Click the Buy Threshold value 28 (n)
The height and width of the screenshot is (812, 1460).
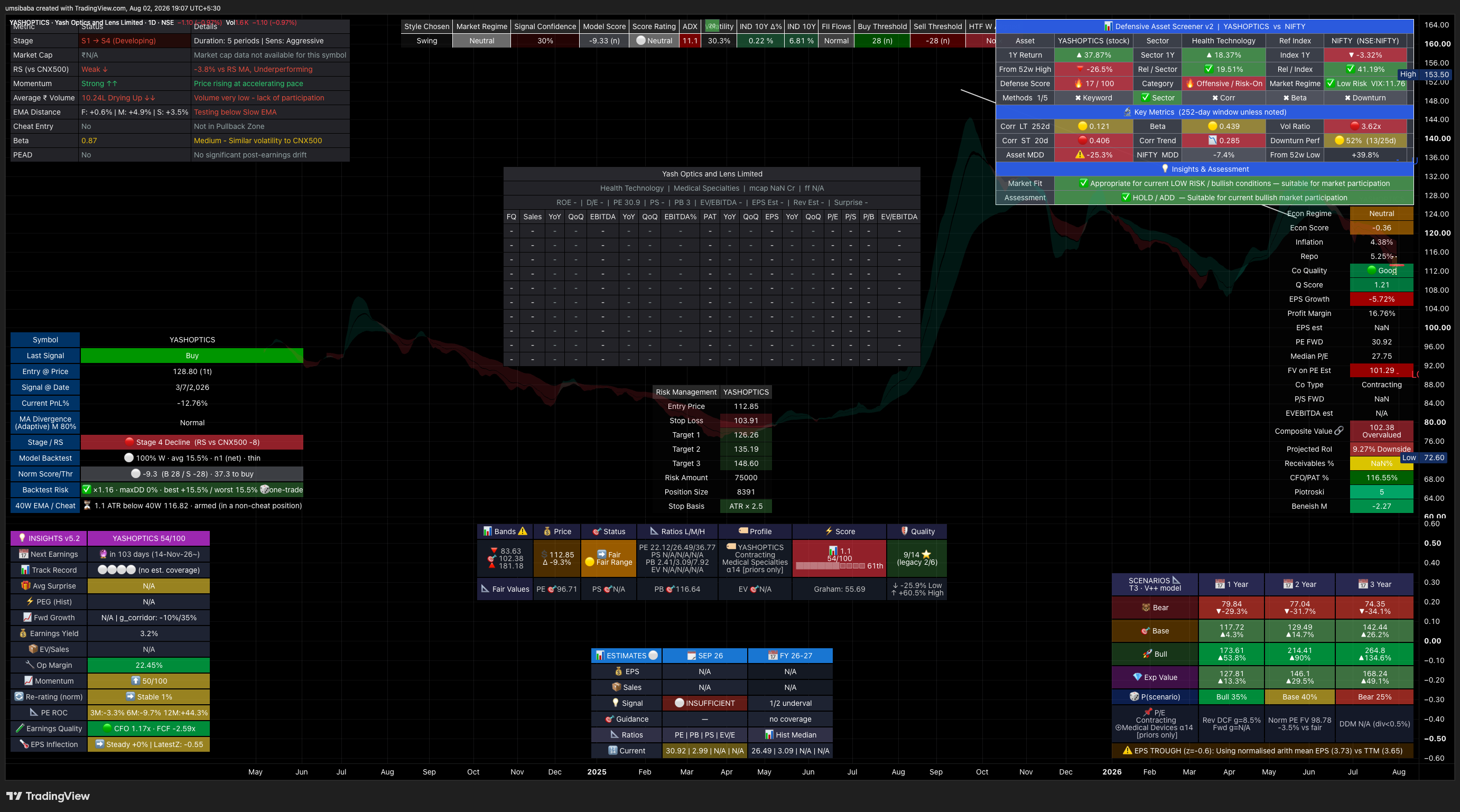point(882,41)
